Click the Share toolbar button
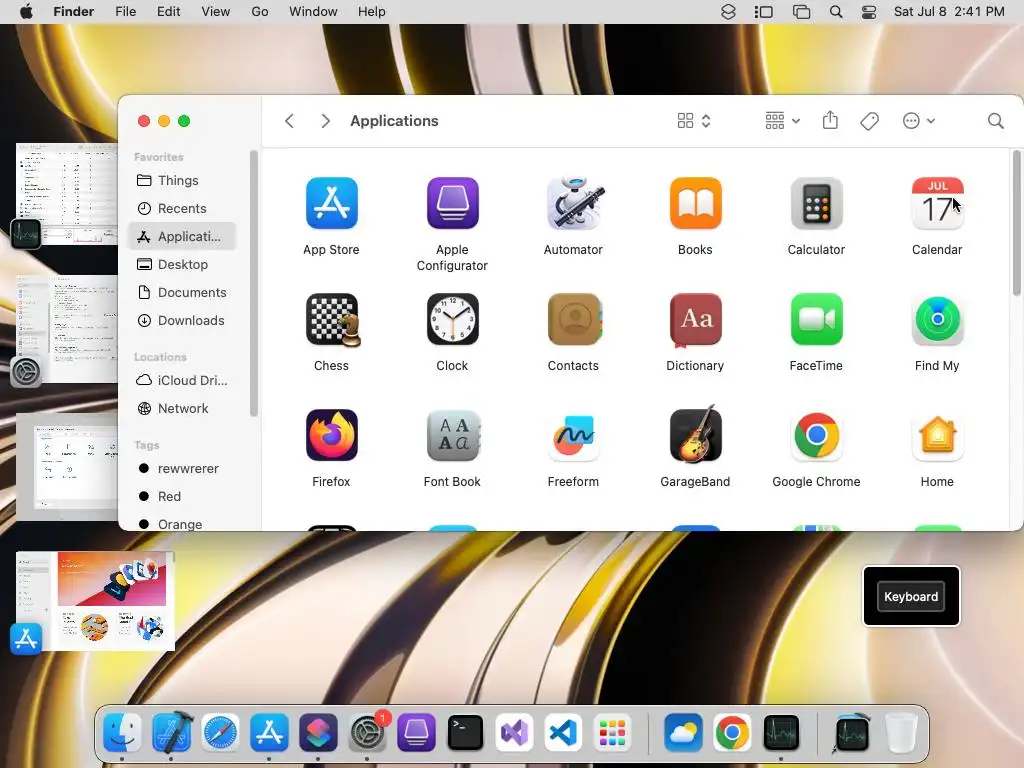Image resolution: width=1024 pixels, height=768 pixels. point(830,120)
